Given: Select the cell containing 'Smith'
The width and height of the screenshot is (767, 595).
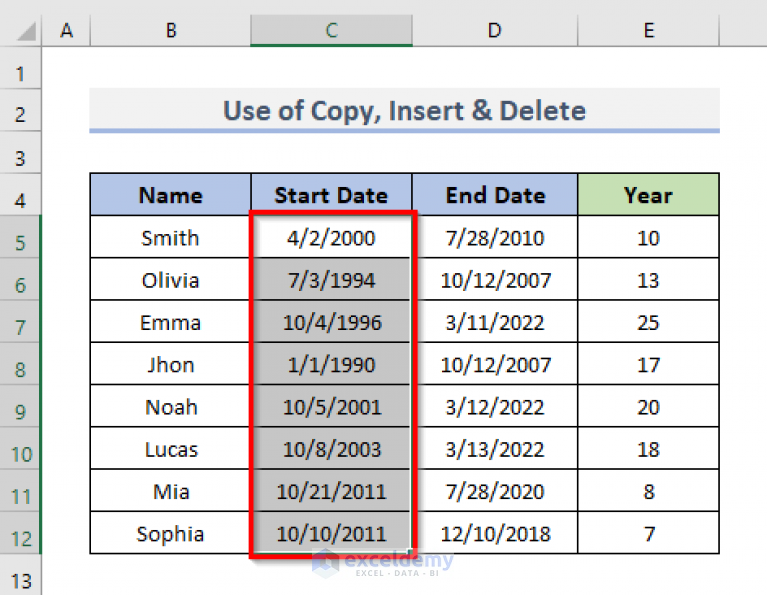Looking at the screenshot, I should [x=170, y=237].
